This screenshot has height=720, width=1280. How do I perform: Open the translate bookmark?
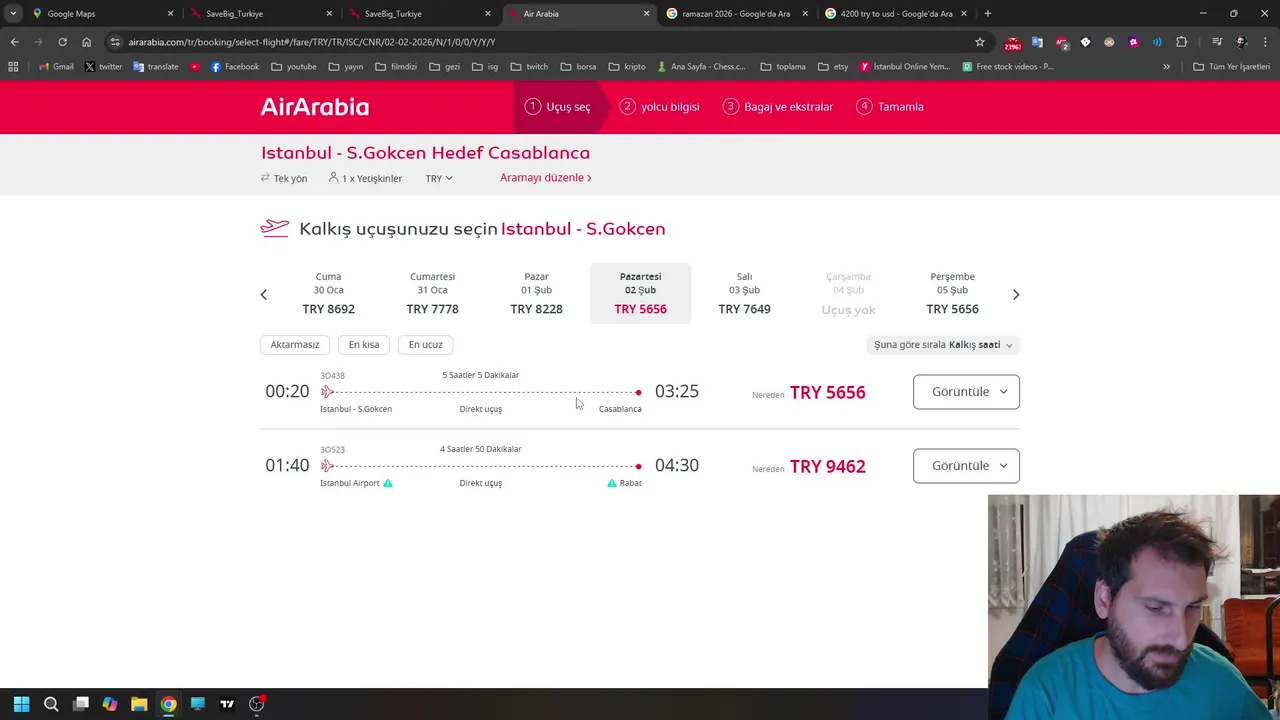pyautogui.click(x=155, y=67)
